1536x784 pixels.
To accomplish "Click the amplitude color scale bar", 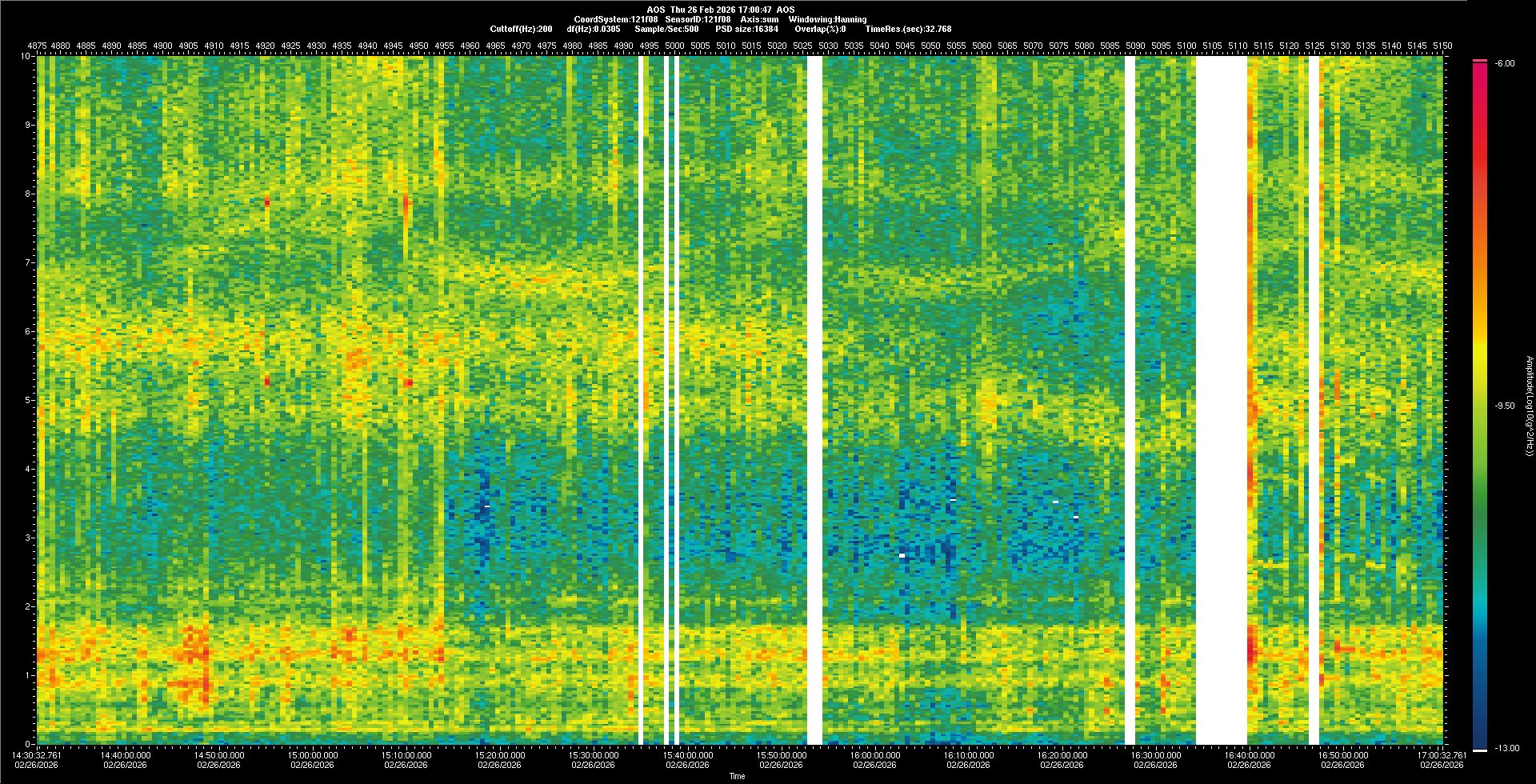I will point(1480,406).
